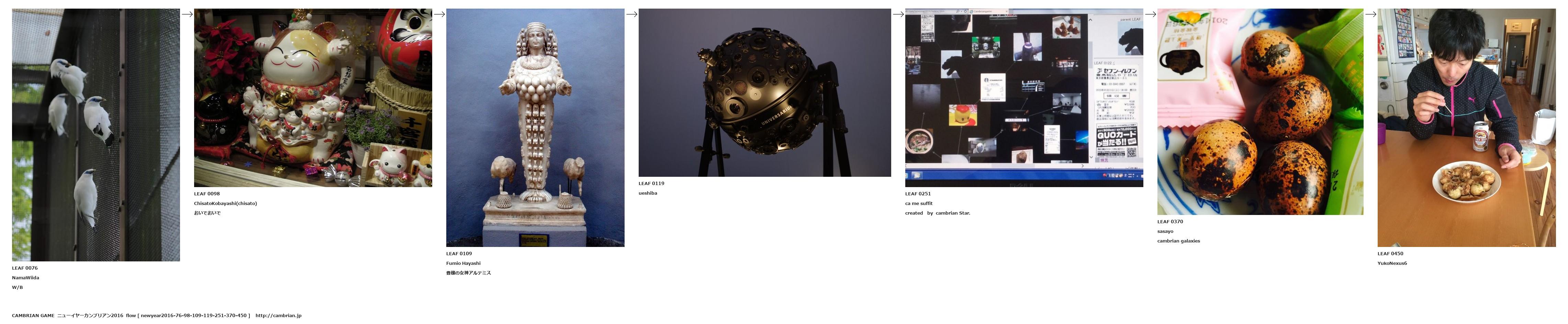Open the cambrian Star screen capture image
This screenshot has width=1568, height=324.
(x=1024, y=97)
